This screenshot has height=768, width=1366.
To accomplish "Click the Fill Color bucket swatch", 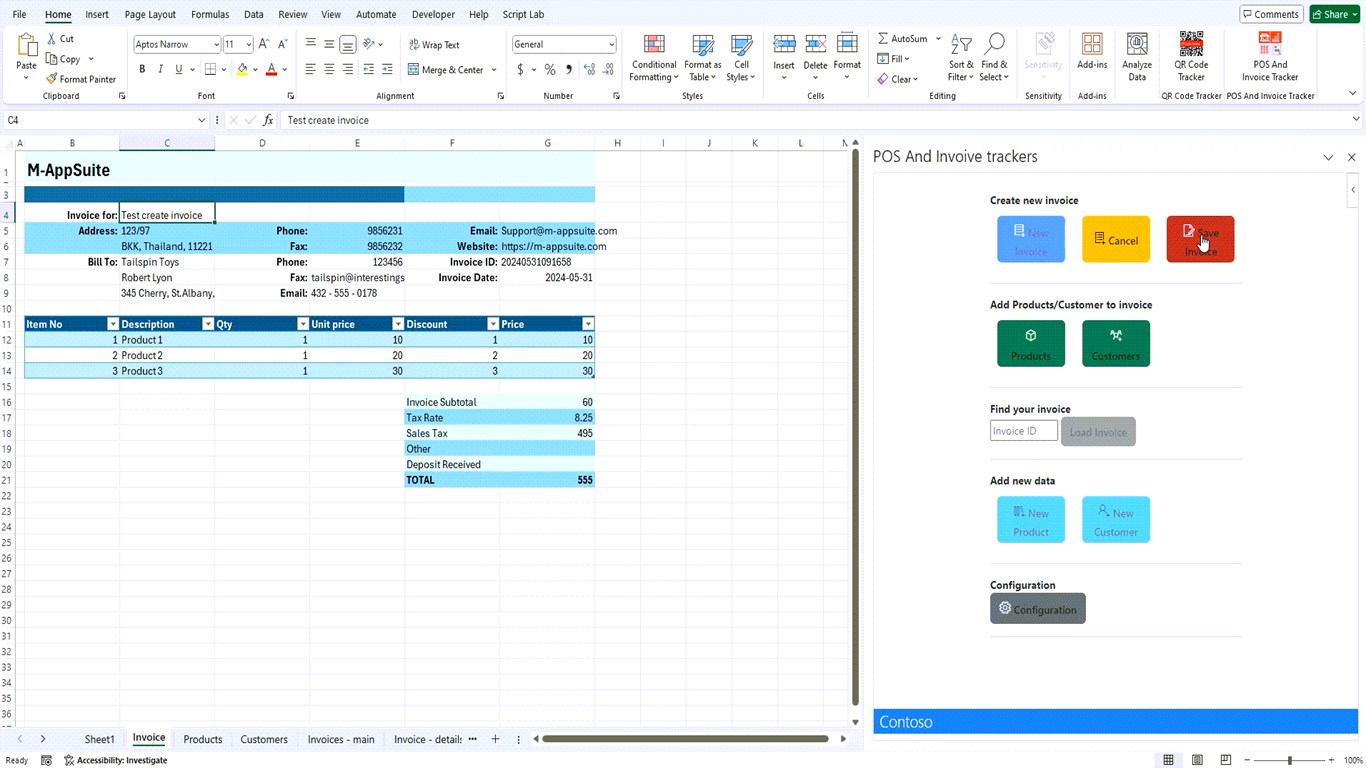I will pos(242,70).
